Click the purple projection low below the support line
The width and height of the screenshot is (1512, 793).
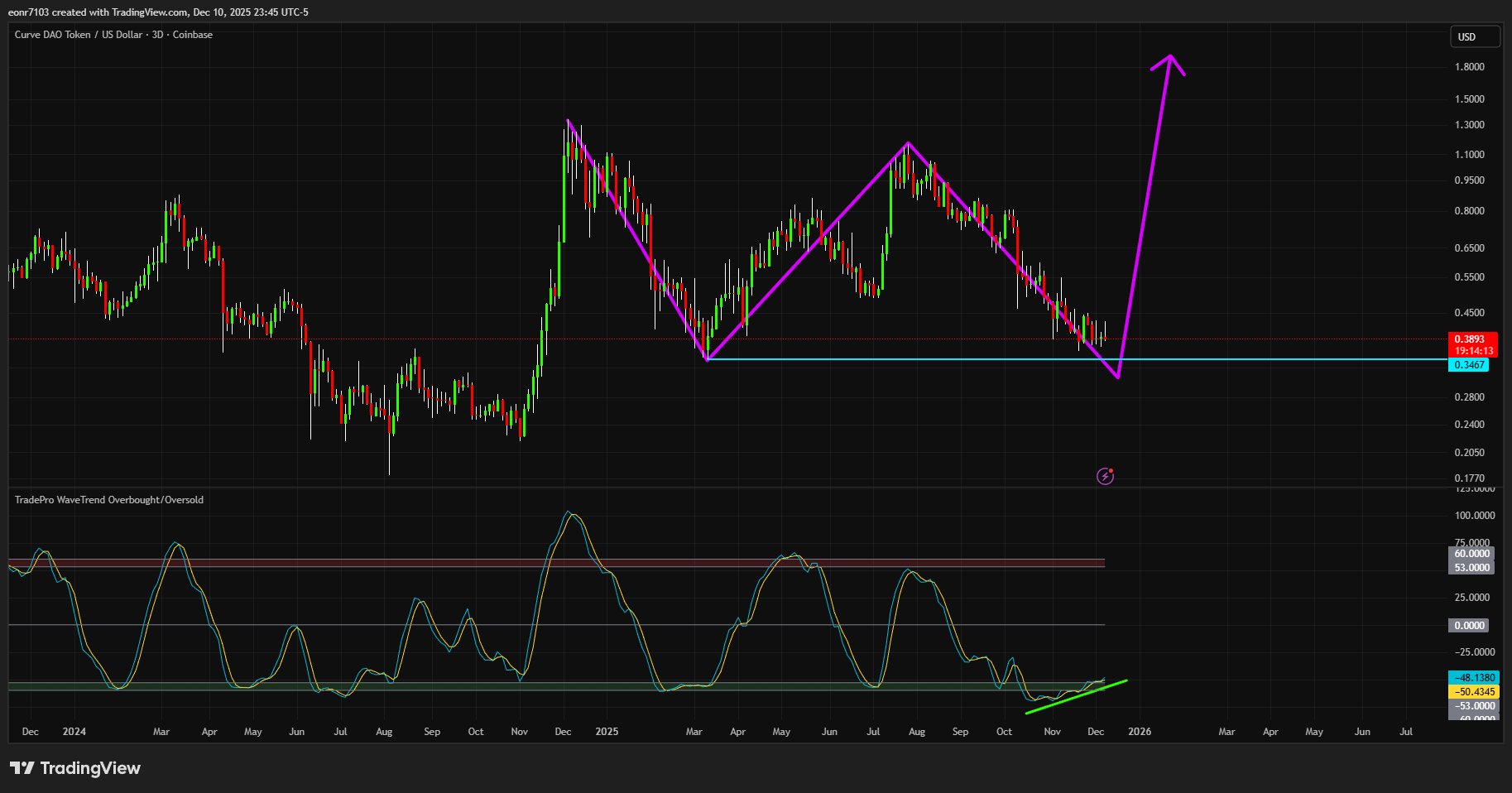coord(1118,377)
